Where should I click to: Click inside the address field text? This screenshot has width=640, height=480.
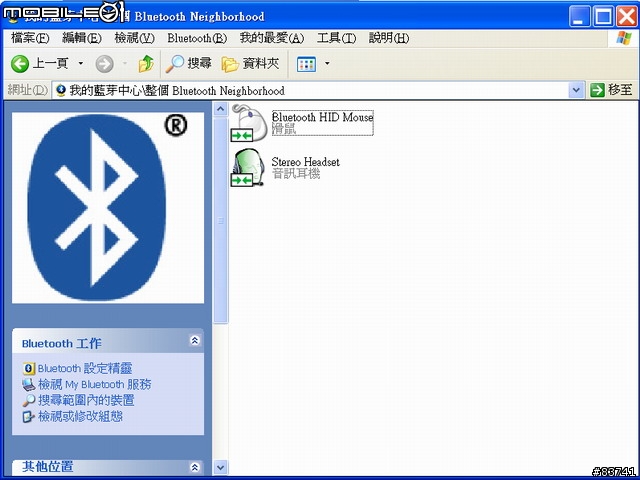(177, 91)
